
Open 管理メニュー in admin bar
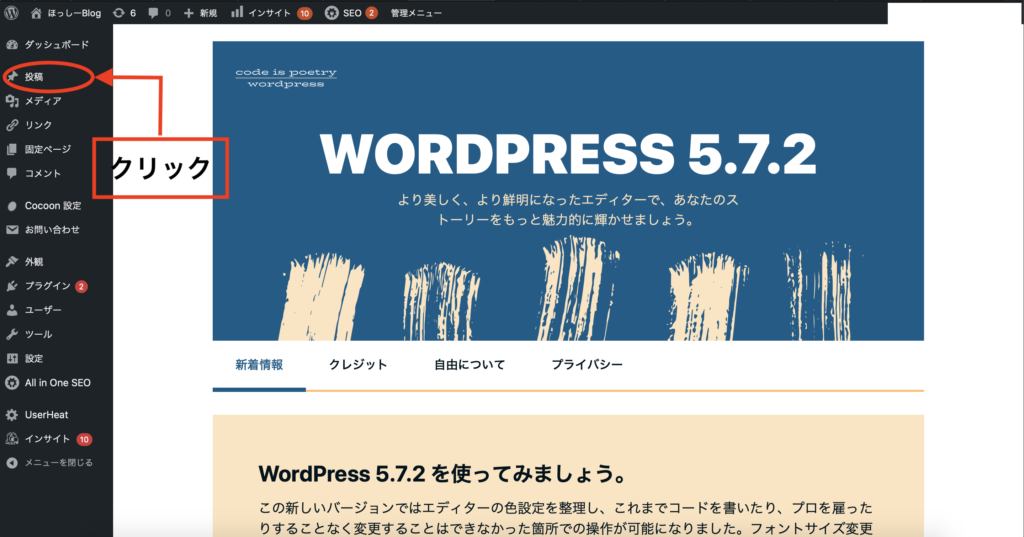[416, 13]
